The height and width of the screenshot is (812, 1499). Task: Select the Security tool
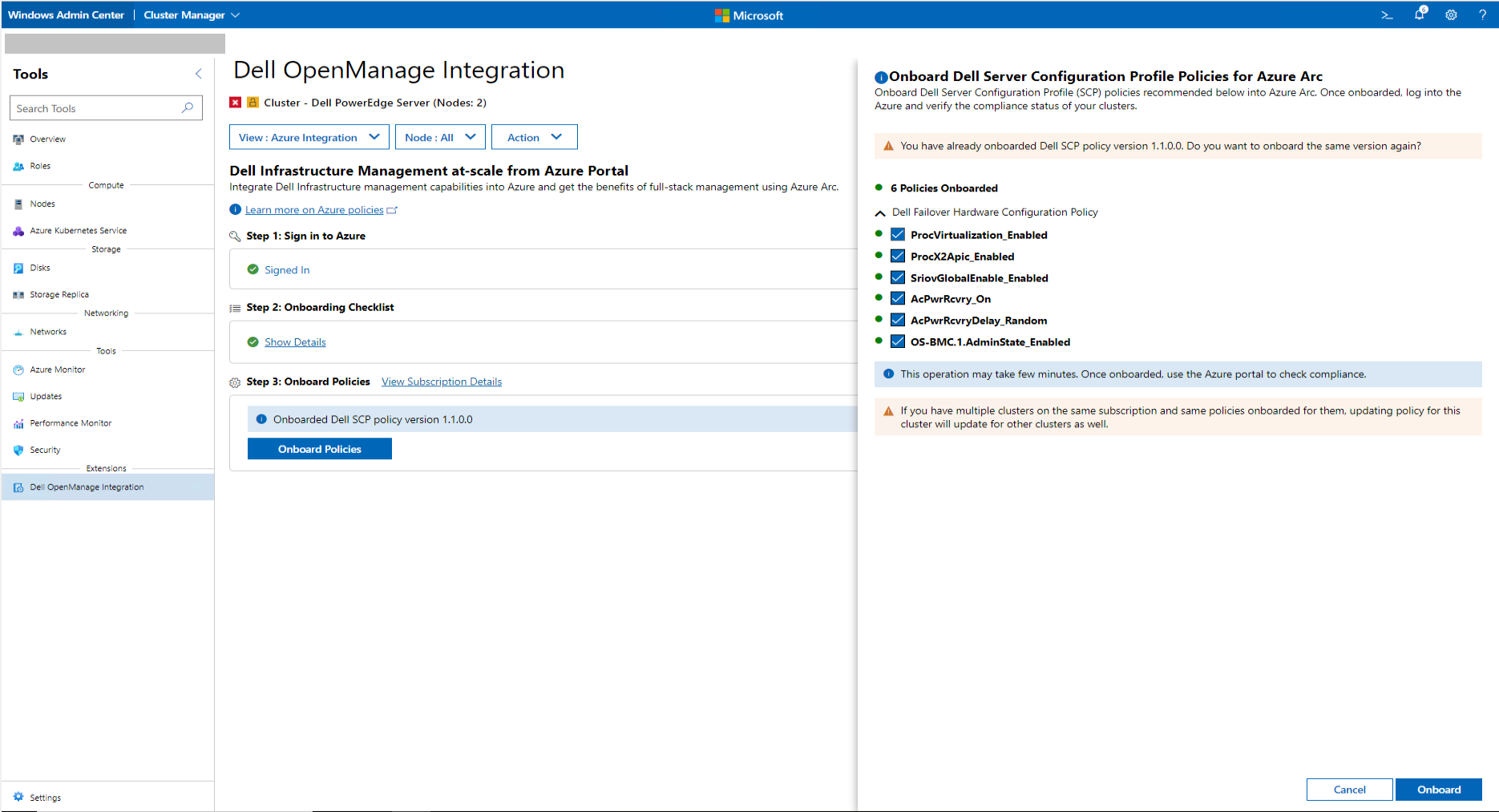[44, 450]
